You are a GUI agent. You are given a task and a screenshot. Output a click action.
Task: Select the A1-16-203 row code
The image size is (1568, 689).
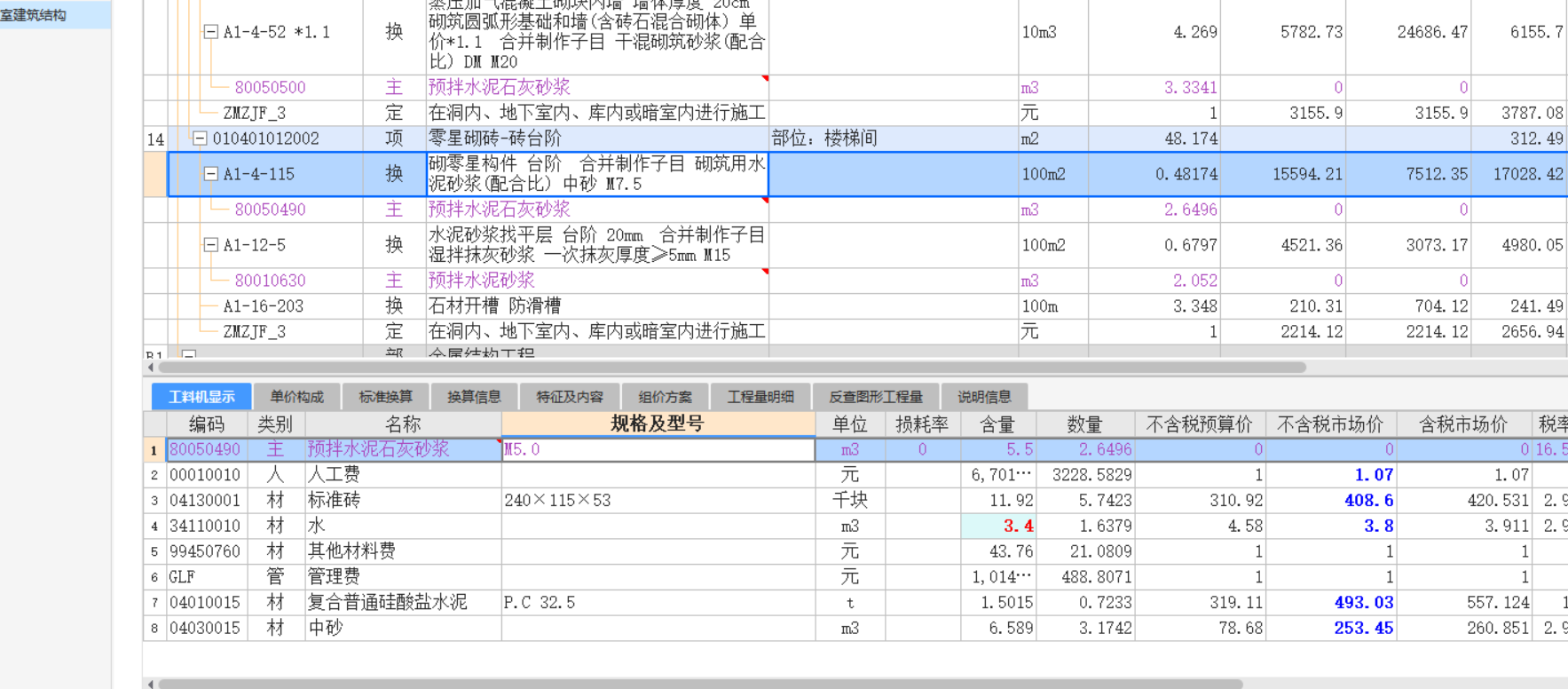pyautogui.click(x=263, y=306)
